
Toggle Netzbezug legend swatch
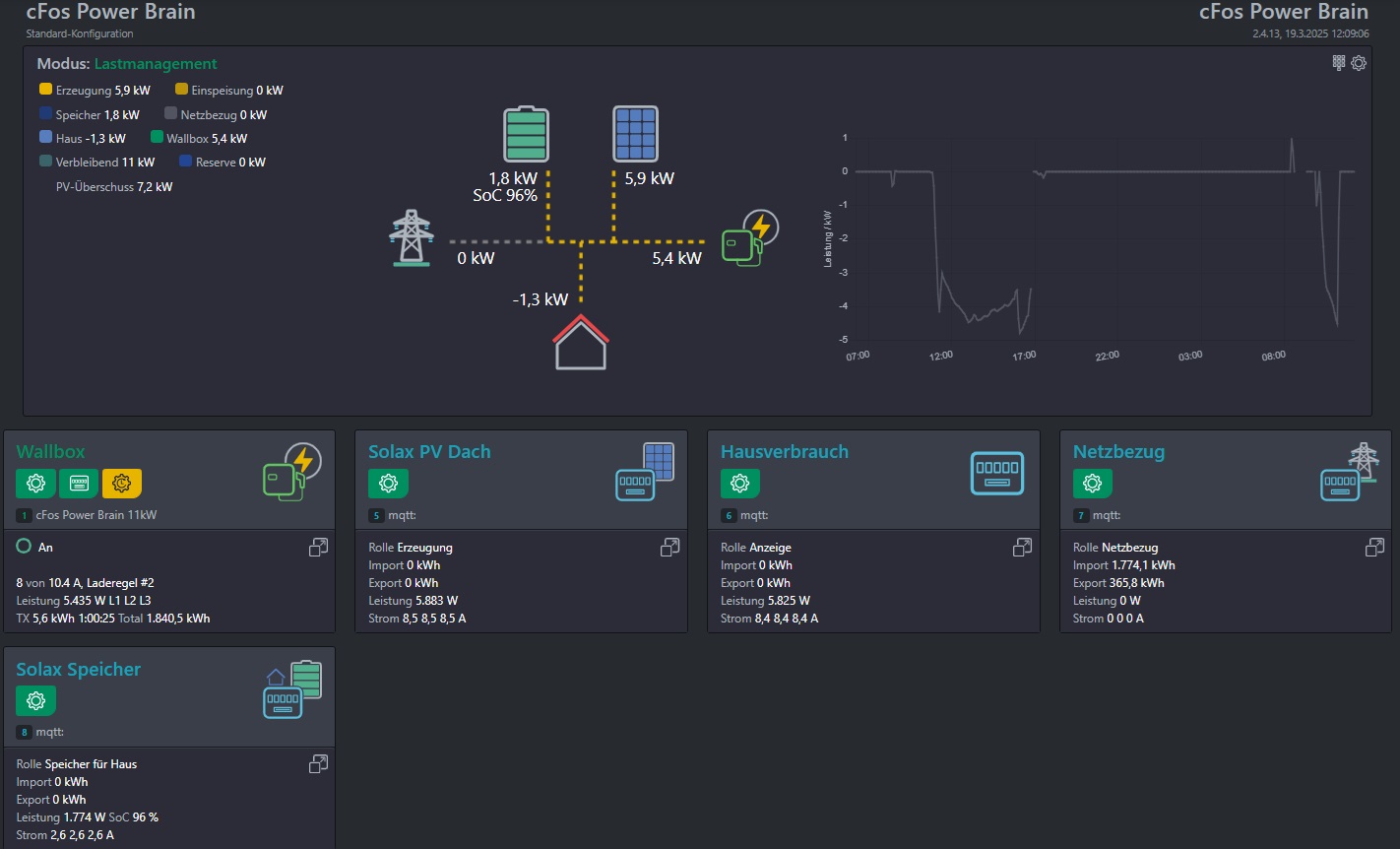(170, 114)
